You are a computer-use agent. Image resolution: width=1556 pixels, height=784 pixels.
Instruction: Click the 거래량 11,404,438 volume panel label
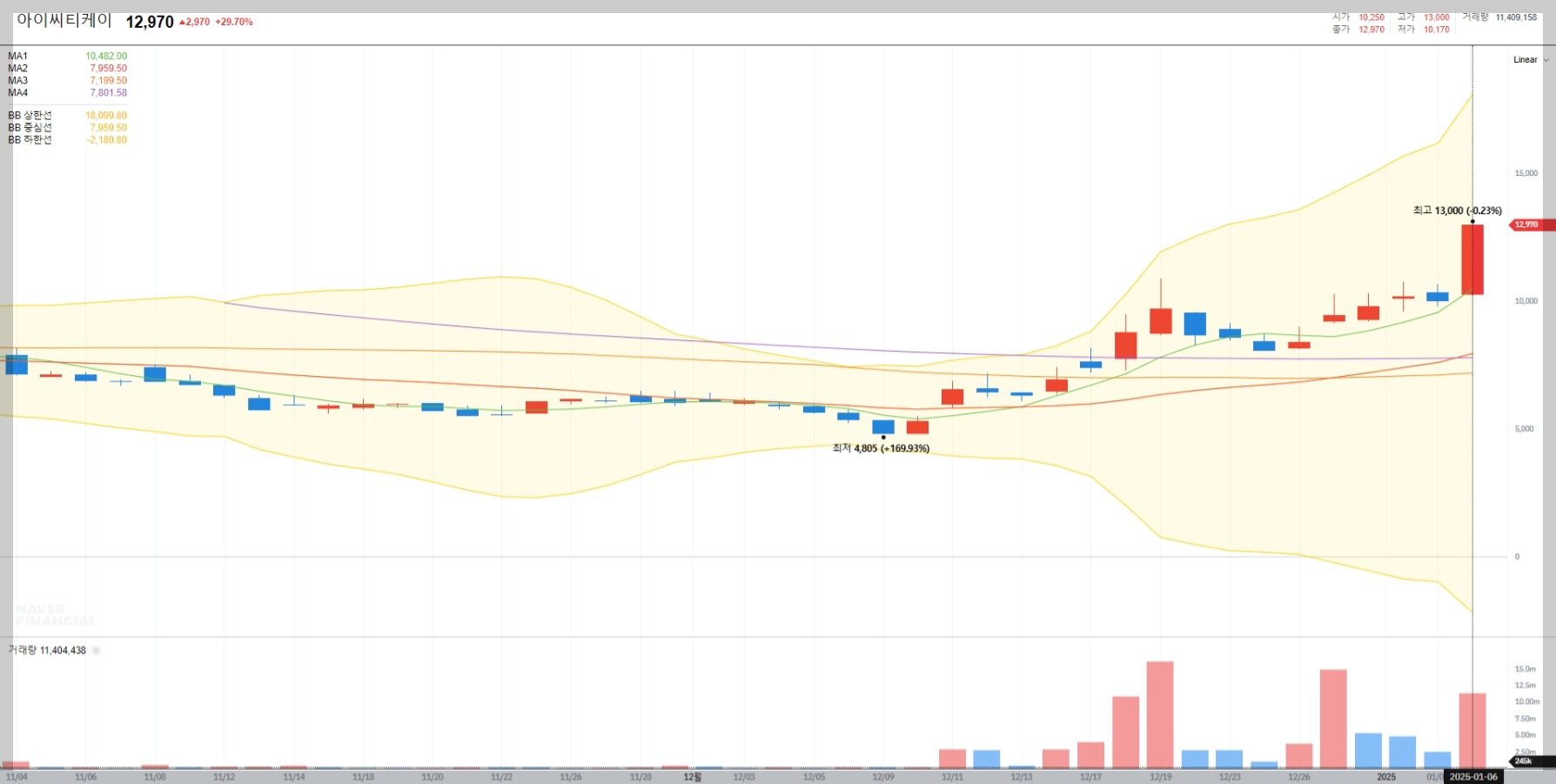tap(47, 650)
